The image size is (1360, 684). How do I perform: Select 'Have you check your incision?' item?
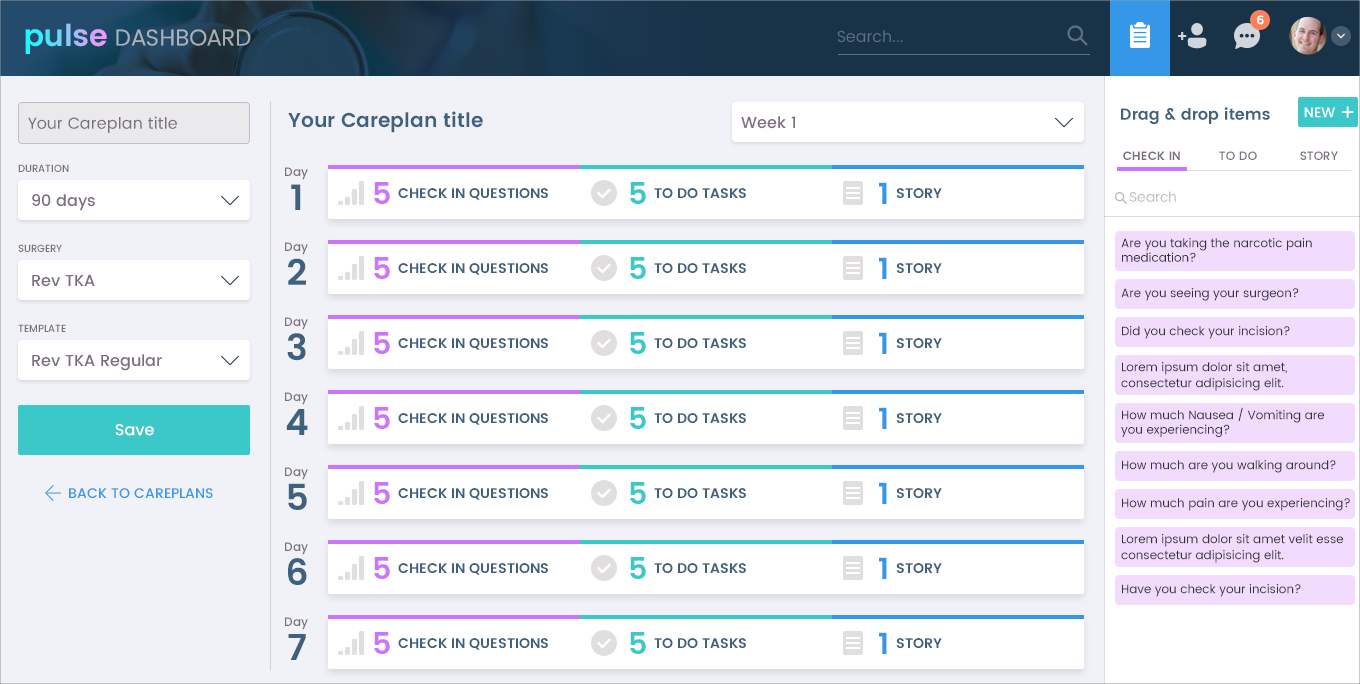(1234, 589)
